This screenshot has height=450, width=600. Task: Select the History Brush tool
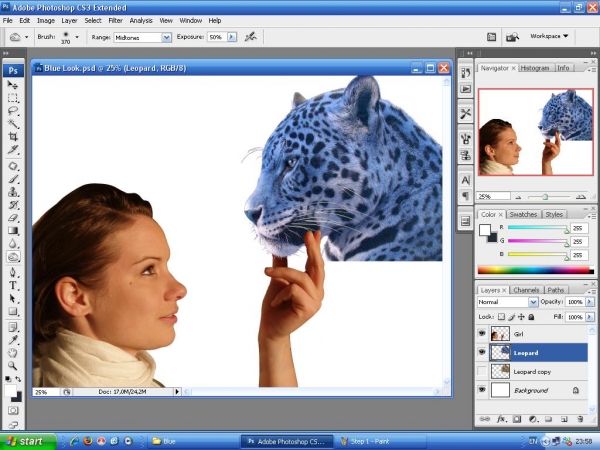tap(13, 205)
